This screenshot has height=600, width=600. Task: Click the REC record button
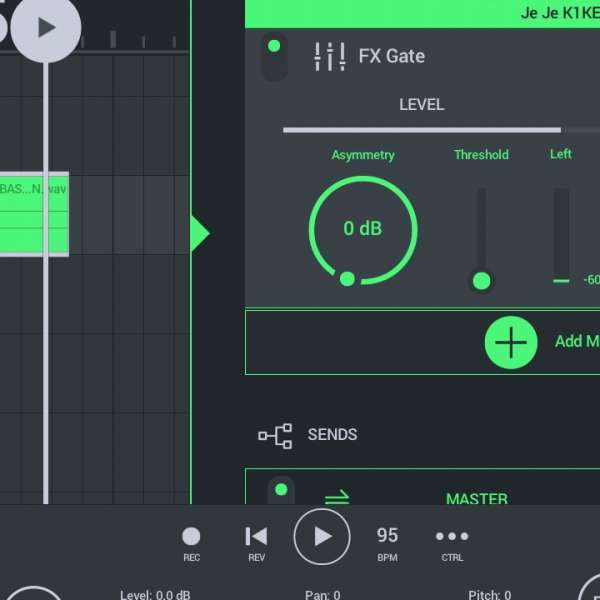coord(191,537)
